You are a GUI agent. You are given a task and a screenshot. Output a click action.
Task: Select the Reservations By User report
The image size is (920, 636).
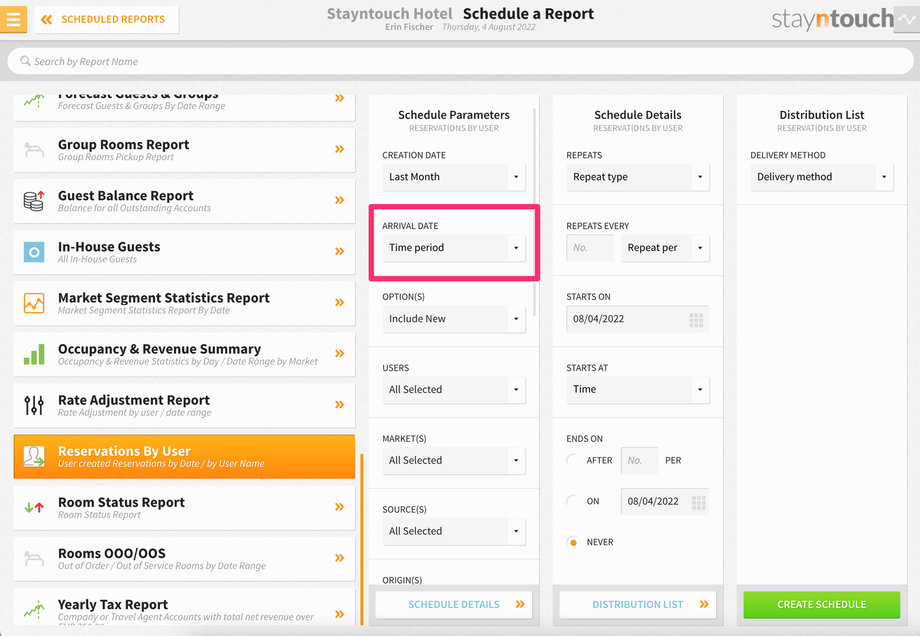click(x=184, y=456)
